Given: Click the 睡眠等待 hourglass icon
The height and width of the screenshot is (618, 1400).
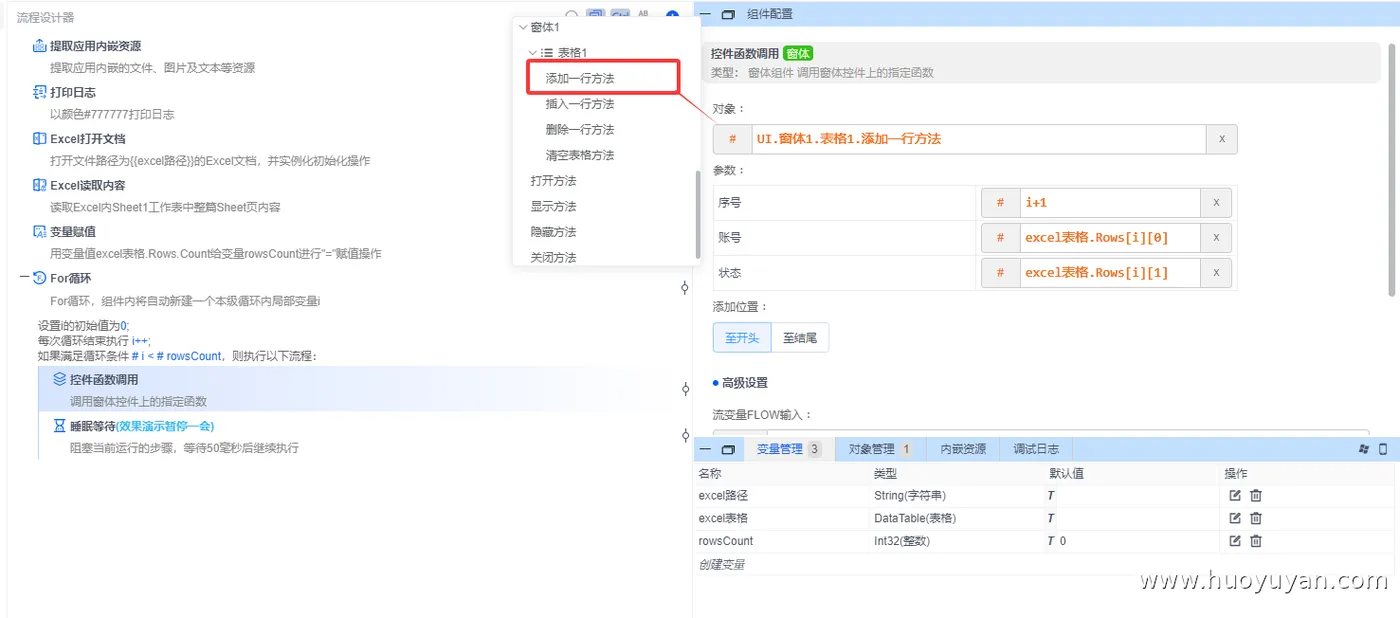Looking at the screenshot, I should [60, 426].
